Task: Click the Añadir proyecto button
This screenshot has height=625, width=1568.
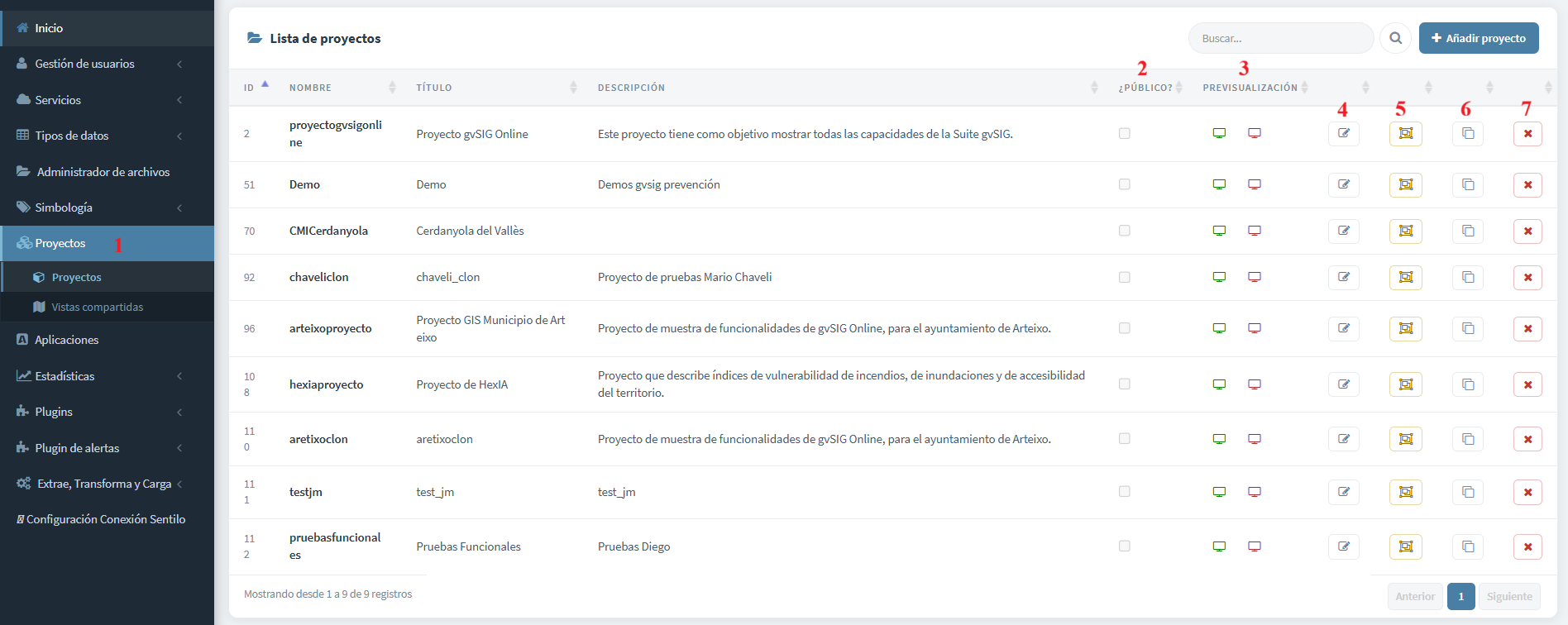Action: coord(1479,38)
